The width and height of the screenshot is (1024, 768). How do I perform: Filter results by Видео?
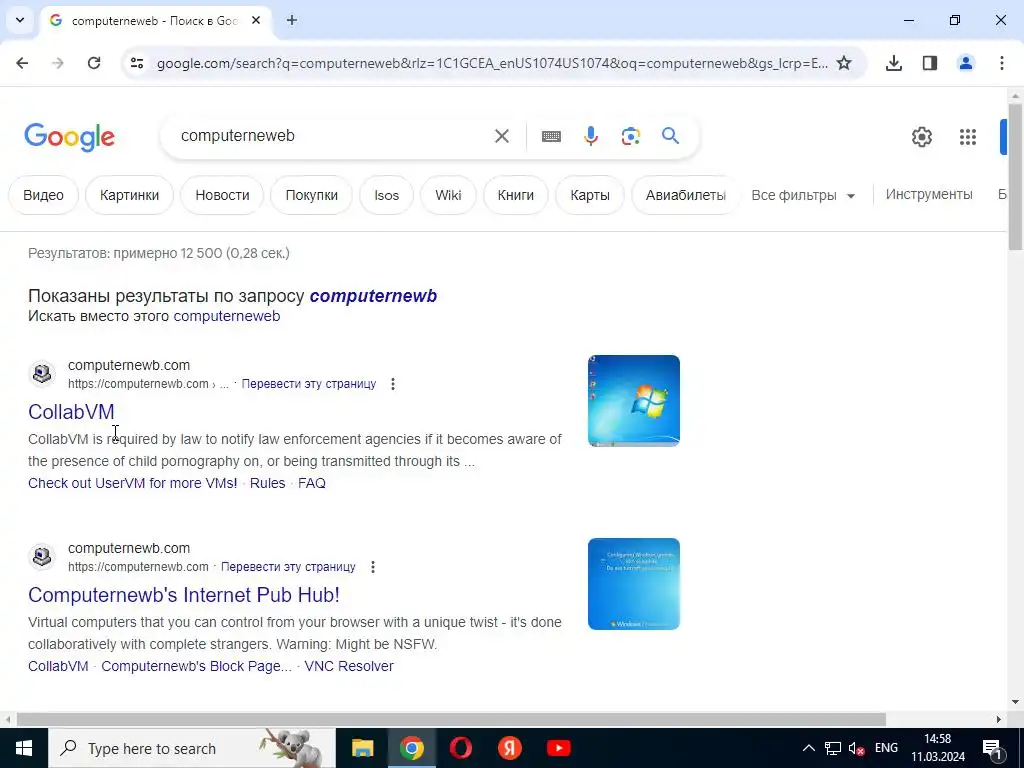43,195
